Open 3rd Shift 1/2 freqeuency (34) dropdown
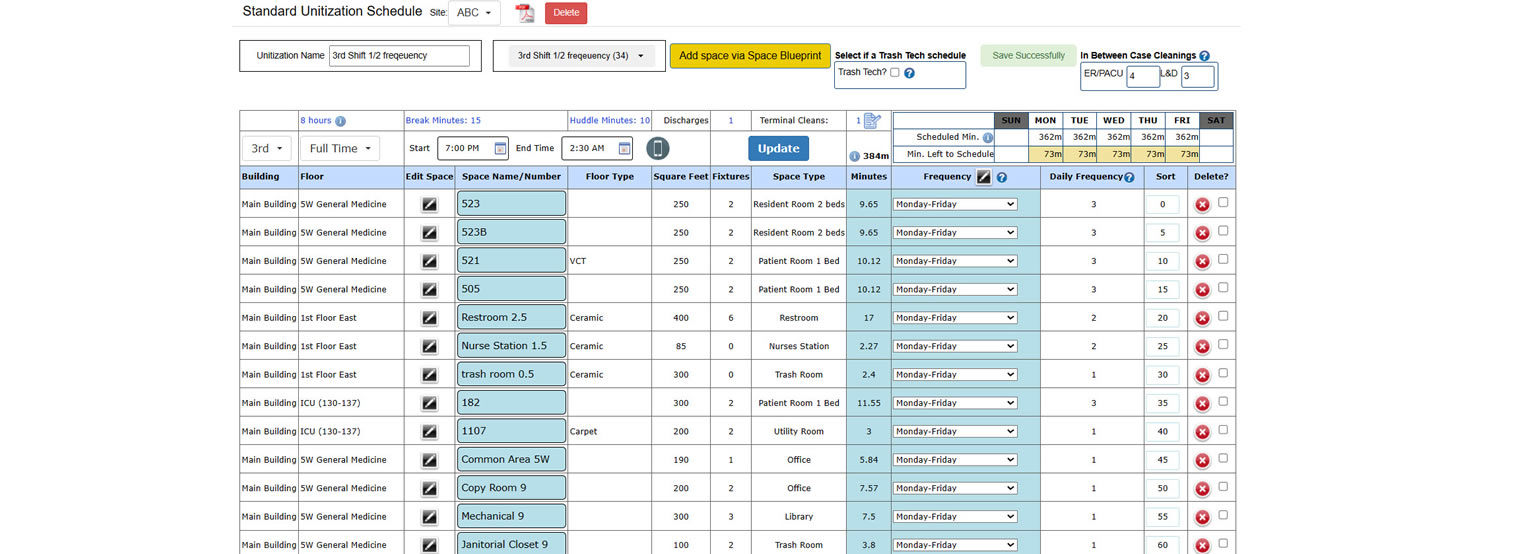 pyautogui.click(x=581, y=56)
